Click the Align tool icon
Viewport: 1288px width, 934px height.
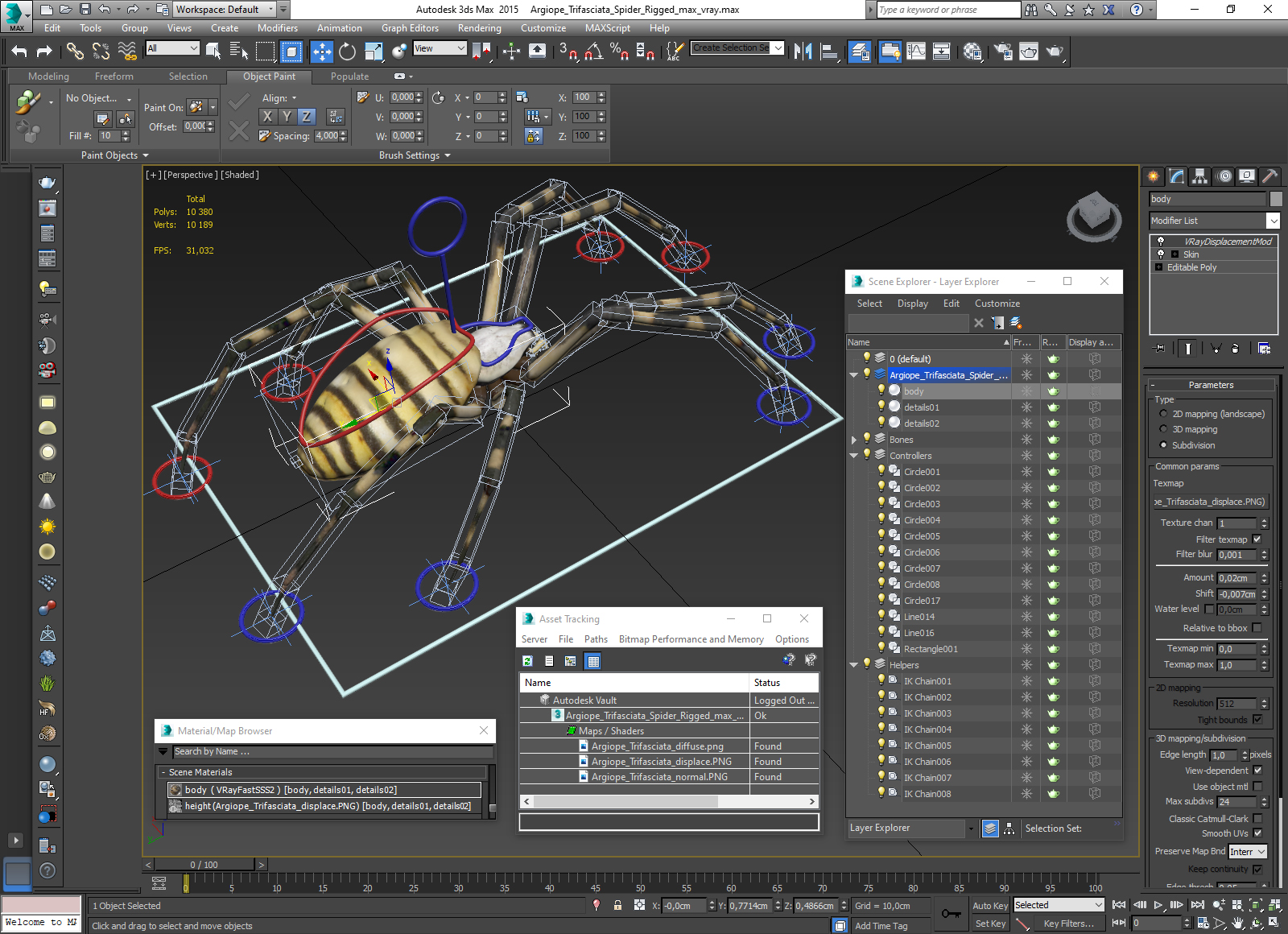(x=829, y=52)
